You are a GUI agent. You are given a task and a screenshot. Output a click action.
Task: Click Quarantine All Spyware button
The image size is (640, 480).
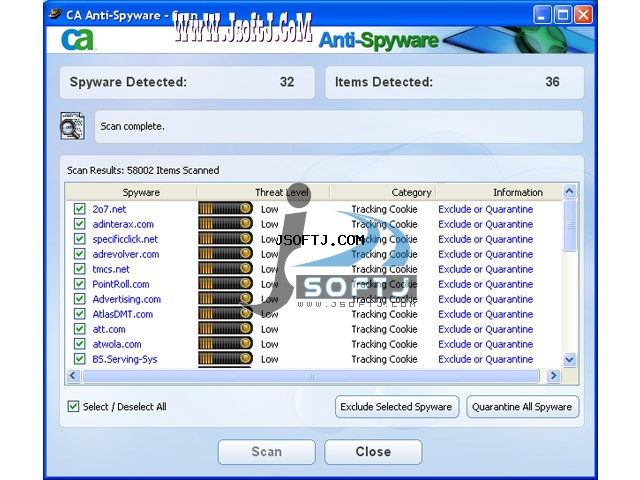(522, 407)
